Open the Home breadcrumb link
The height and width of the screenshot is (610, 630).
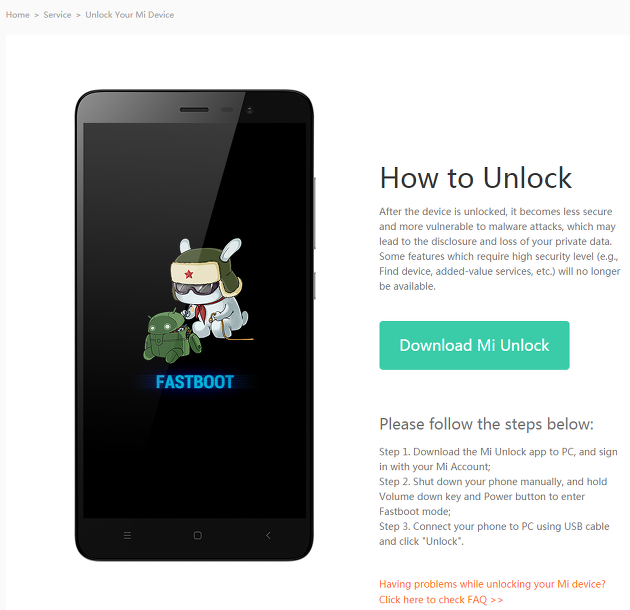coord(18,15)
